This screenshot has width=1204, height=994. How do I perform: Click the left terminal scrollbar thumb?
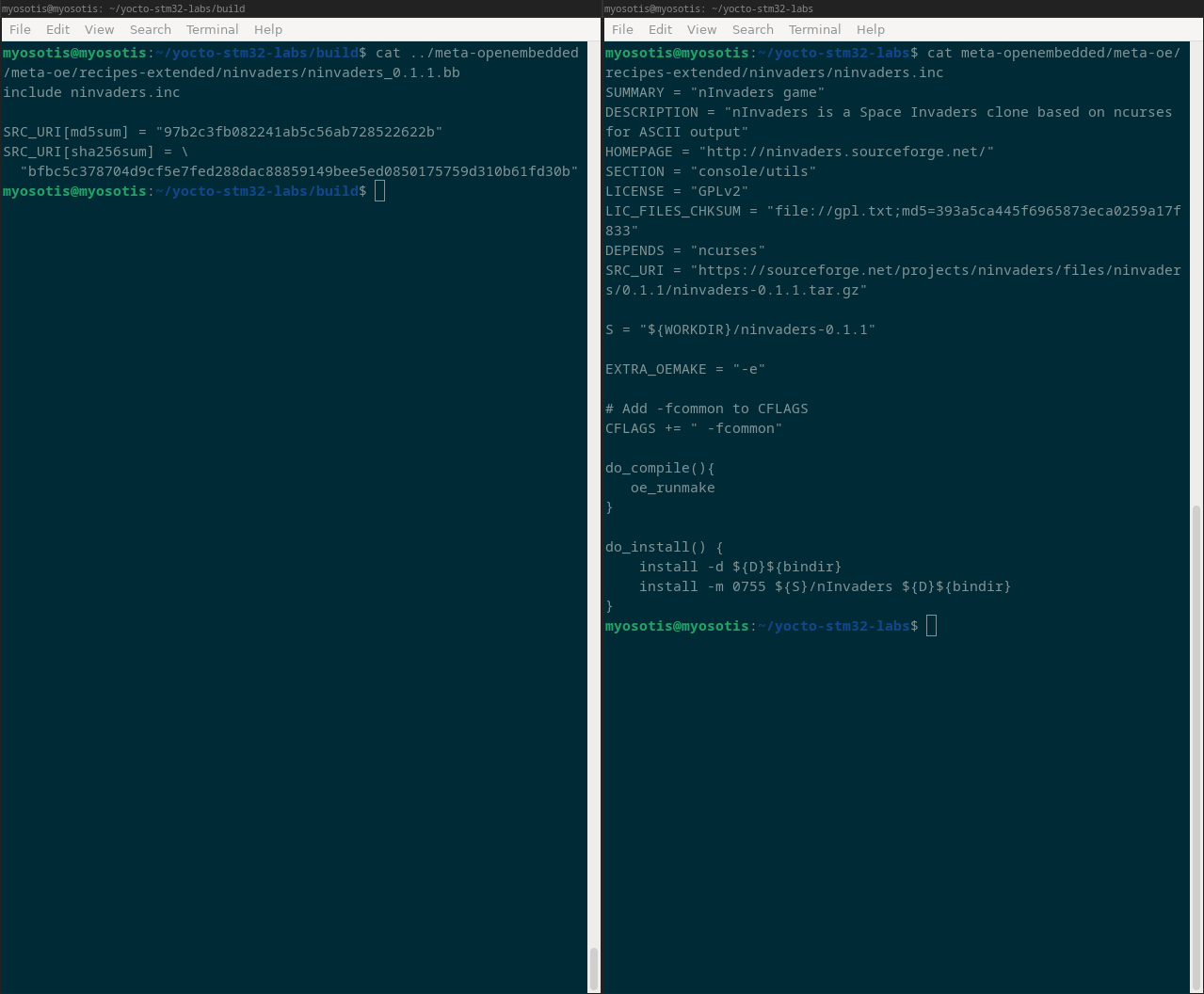pos(594,968)
